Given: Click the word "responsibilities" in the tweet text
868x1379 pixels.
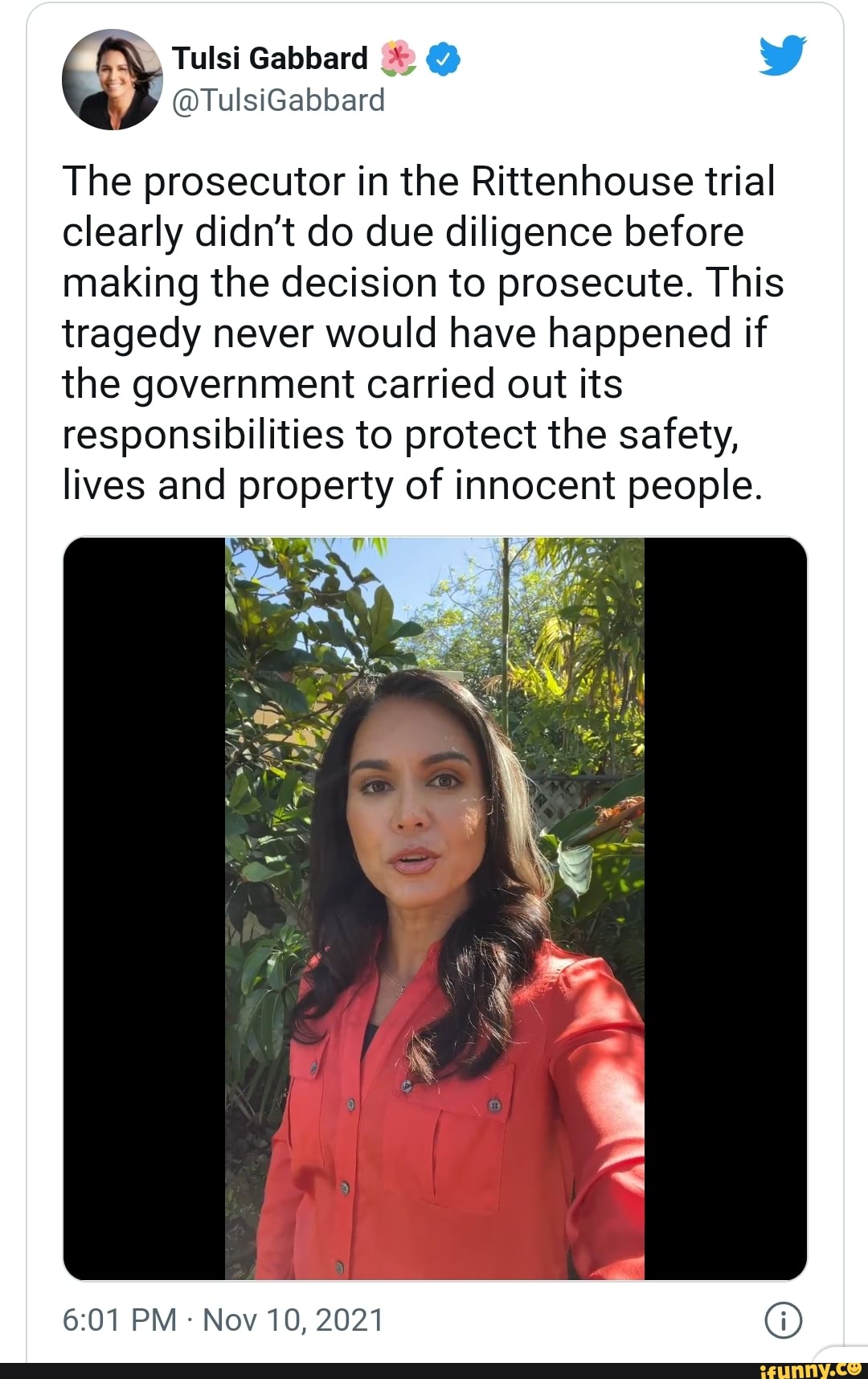Looking at the screenshot, I should tap(203, 436).
